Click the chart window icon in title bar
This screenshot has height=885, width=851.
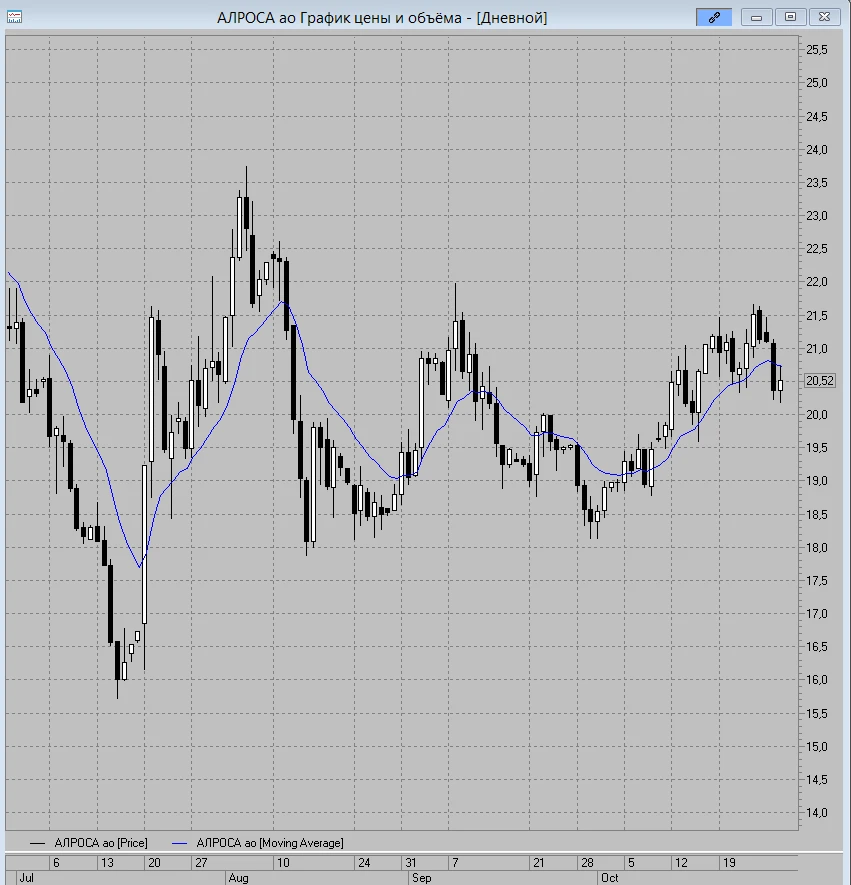coord(14,17)
